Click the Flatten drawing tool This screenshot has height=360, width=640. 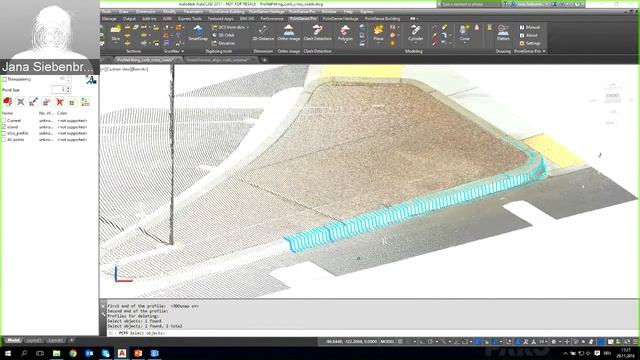tap(503, 33)
